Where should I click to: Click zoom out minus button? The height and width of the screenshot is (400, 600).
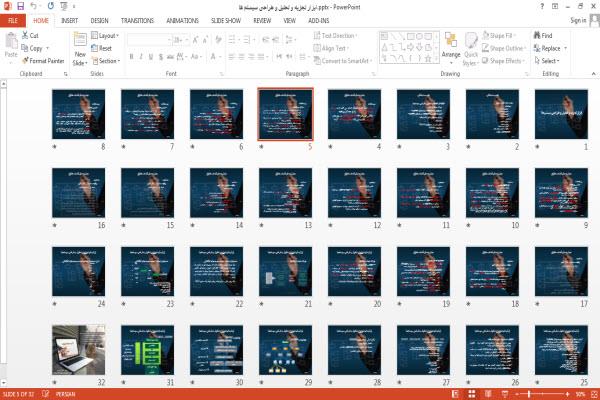coord(517,394)
